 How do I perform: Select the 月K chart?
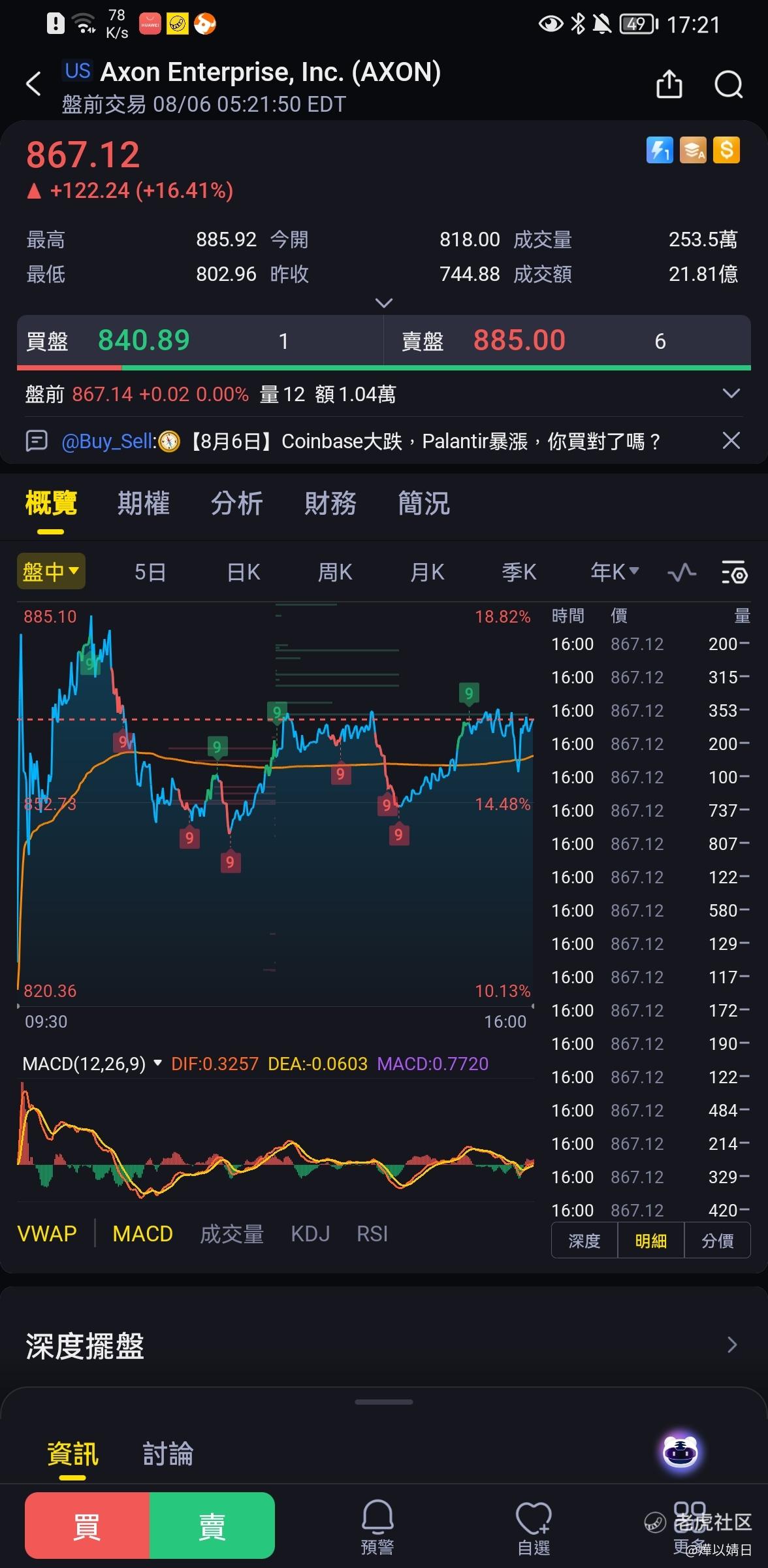[427, 572]
